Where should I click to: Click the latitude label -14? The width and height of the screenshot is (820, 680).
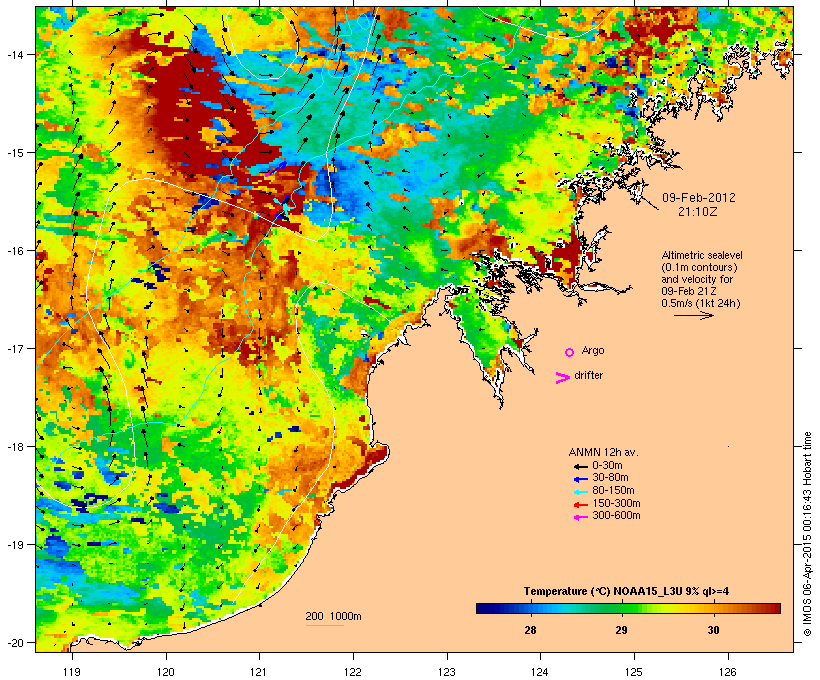[x=14, y=55]
